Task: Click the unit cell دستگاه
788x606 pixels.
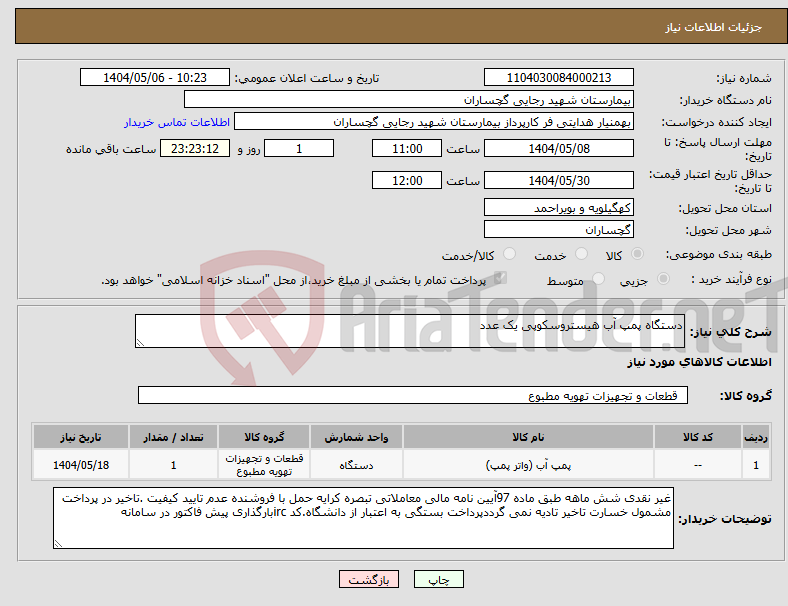Action: pyautogui.click(x=356, y=465)
